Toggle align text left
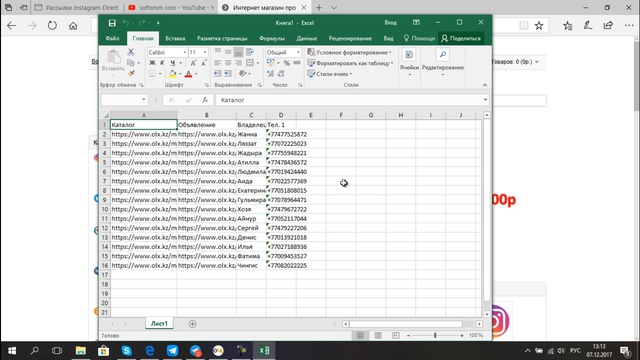 point(218,63)
